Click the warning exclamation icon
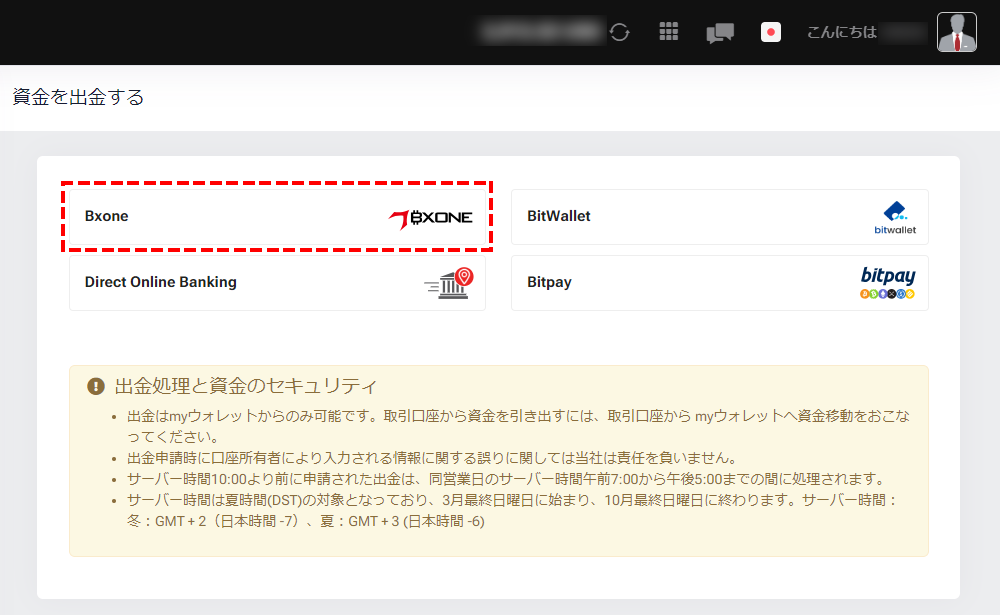The image size is (1000, 615). [x=96, y=386]
